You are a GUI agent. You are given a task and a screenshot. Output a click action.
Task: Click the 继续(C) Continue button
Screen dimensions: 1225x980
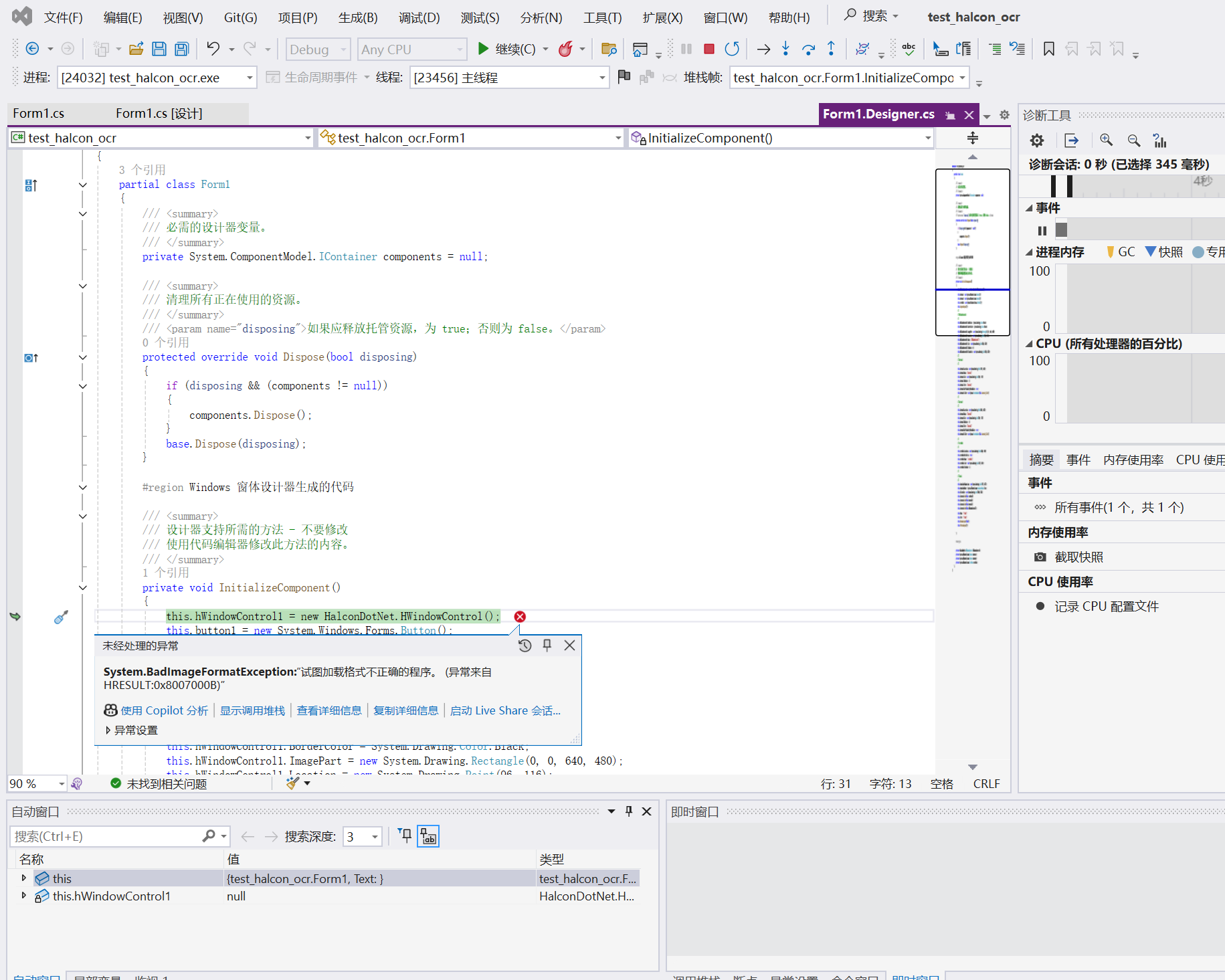(506, 49)
